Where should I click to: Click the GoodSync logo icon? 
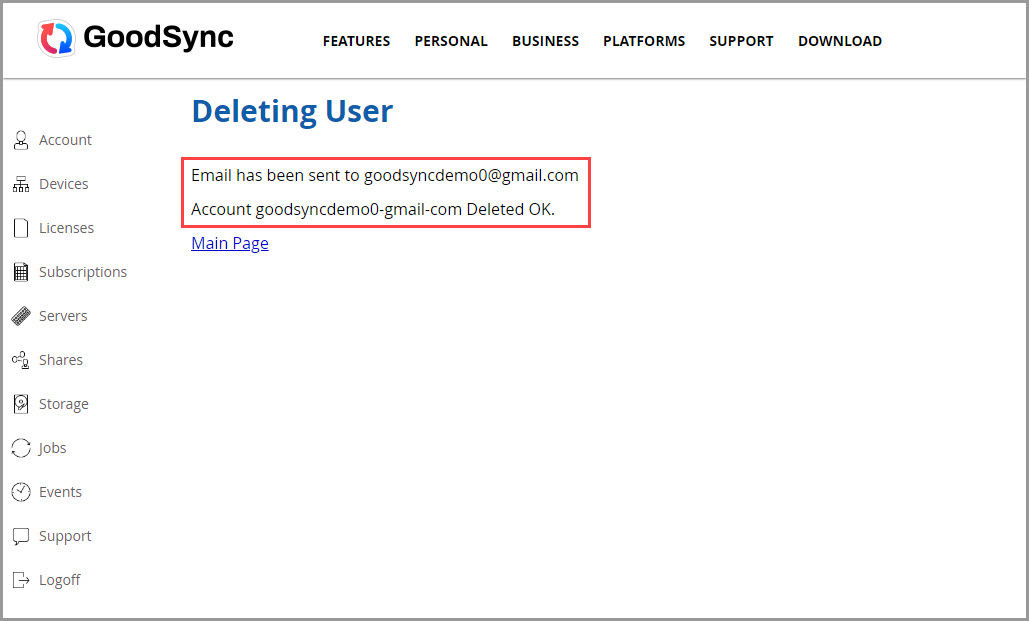pyautogui.click(x=56, y=38)
